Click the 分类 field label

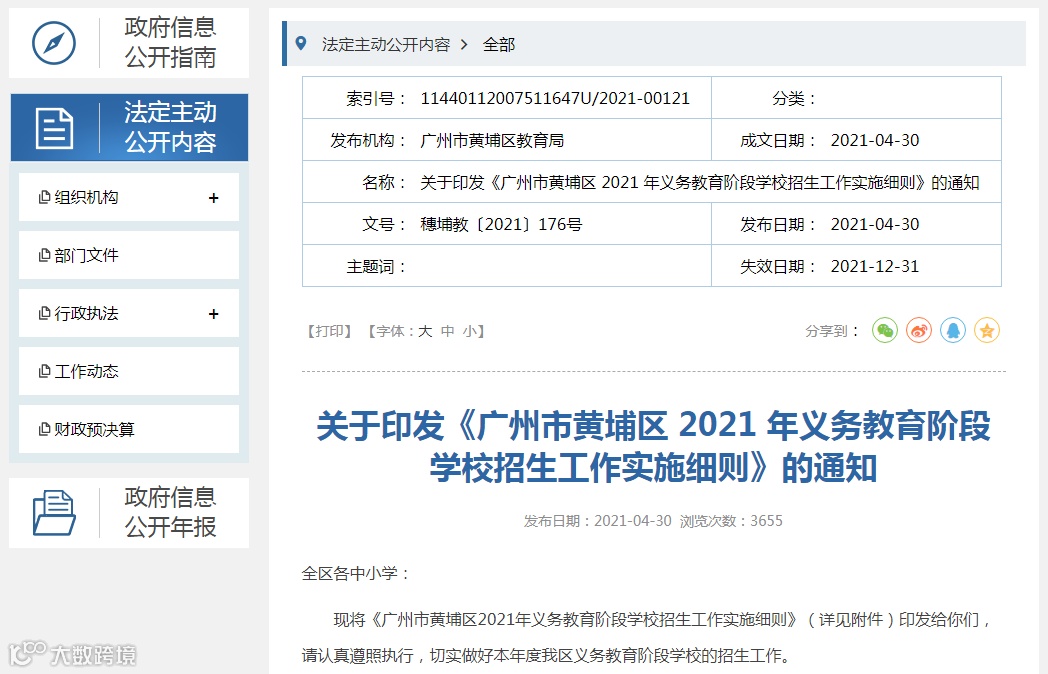tap(795, 99)
